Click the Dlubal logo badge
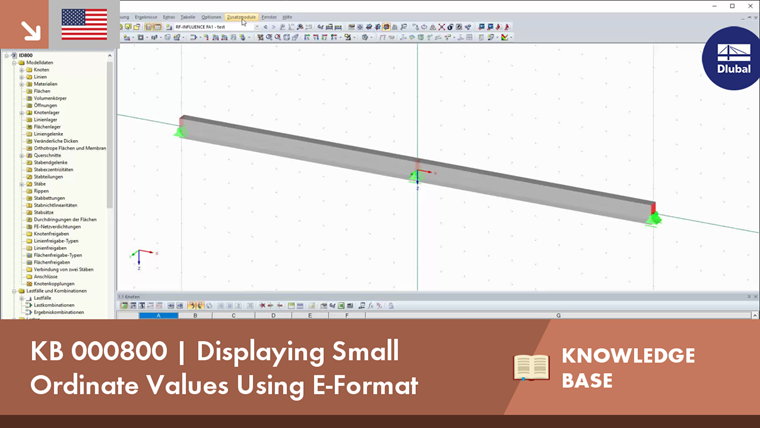 click(732, 58)
